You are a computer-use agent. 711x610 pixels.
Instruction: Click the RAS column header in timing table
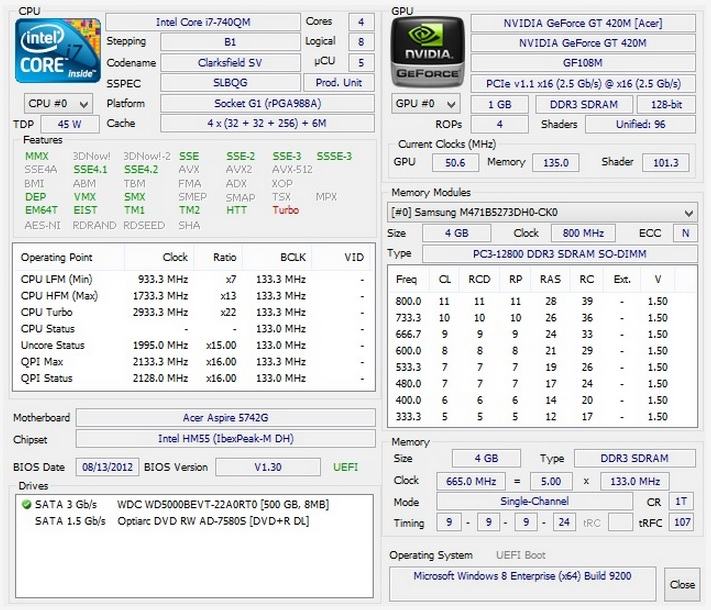click(x=550, y=279)
